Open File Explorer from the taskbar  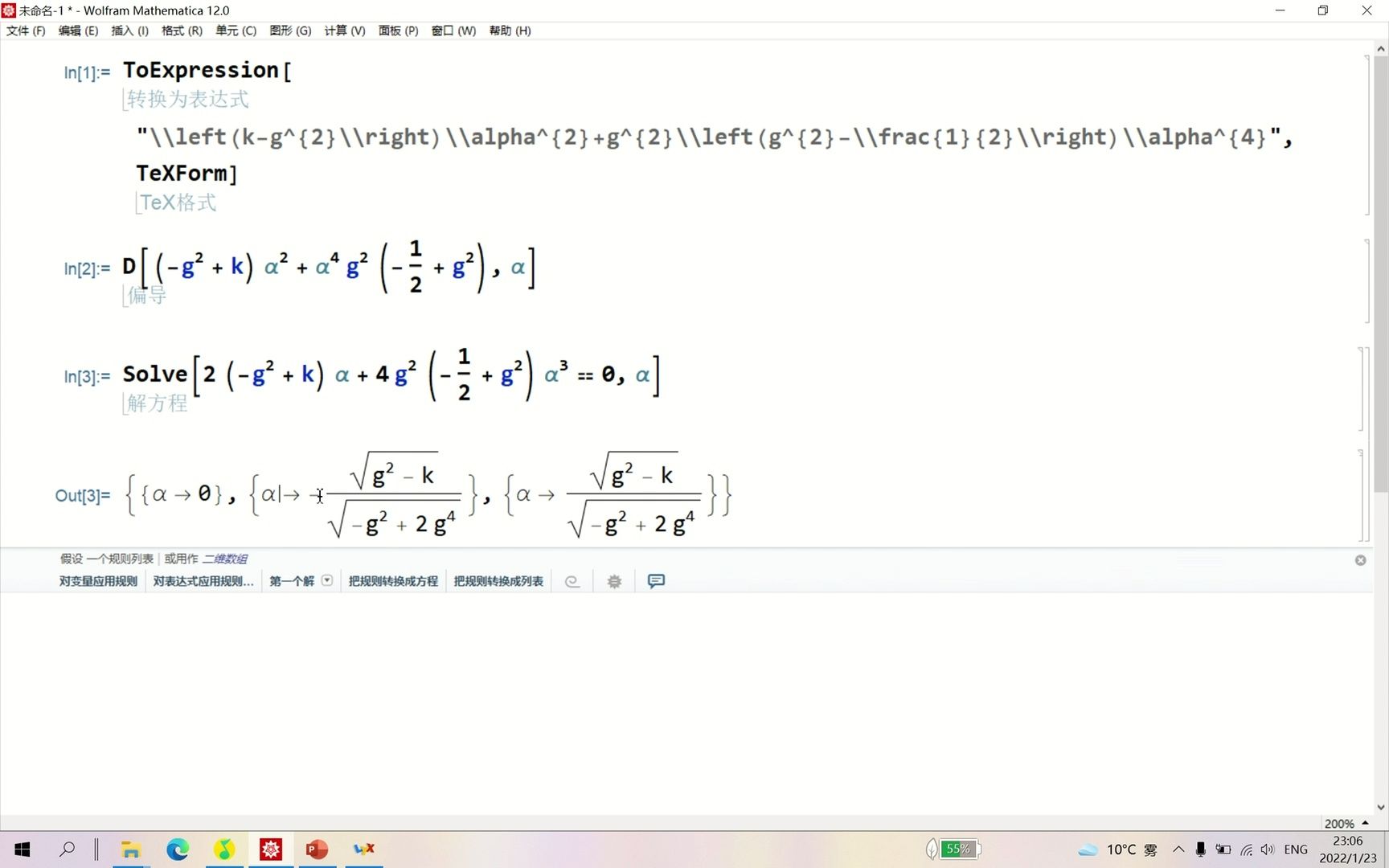[131, 849]
